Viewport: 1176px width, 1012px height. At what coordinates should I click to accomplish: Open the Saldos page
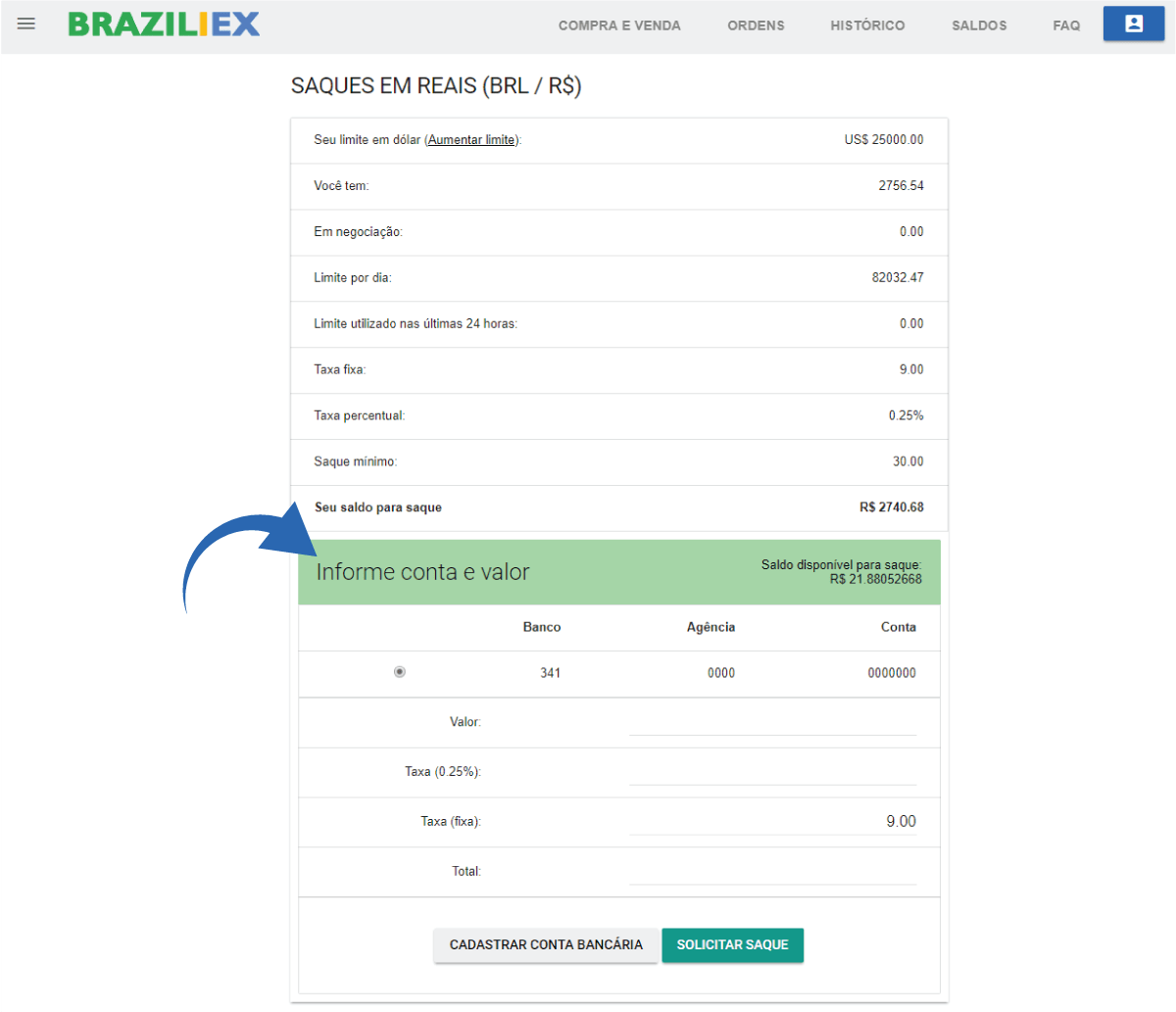(979, 25)
